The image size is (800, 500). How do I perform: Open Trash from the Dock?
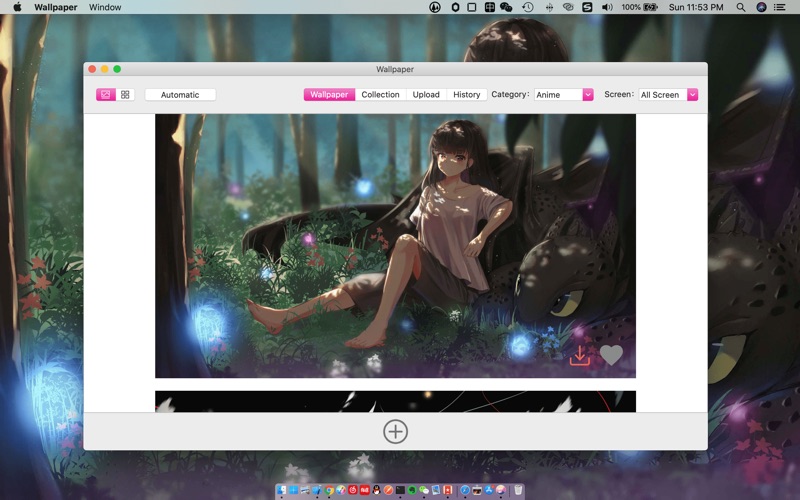518,490
